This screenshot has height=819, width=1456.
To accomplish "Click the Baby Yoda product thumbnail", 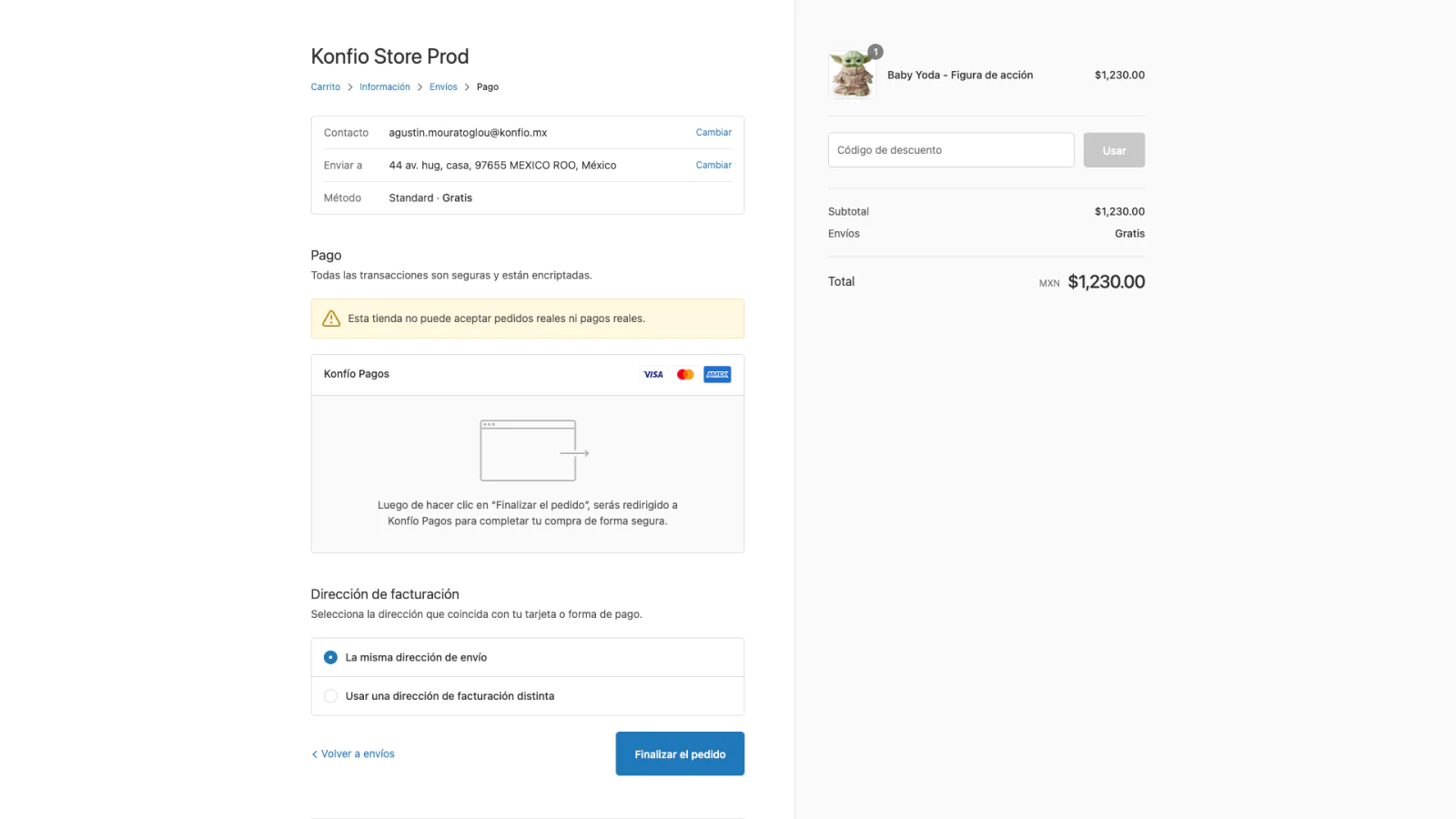I will click(x=852, y=75).
